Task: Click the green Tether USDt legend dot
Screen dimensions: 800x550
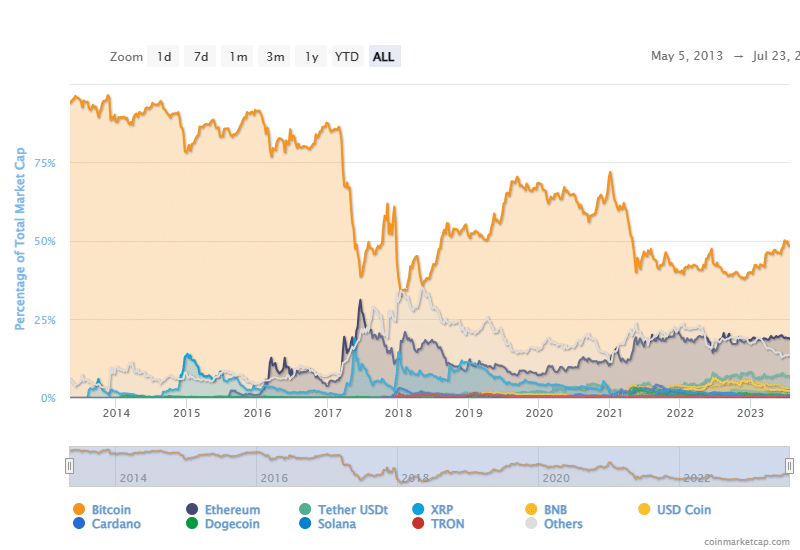Action: [x=305, y=509]
